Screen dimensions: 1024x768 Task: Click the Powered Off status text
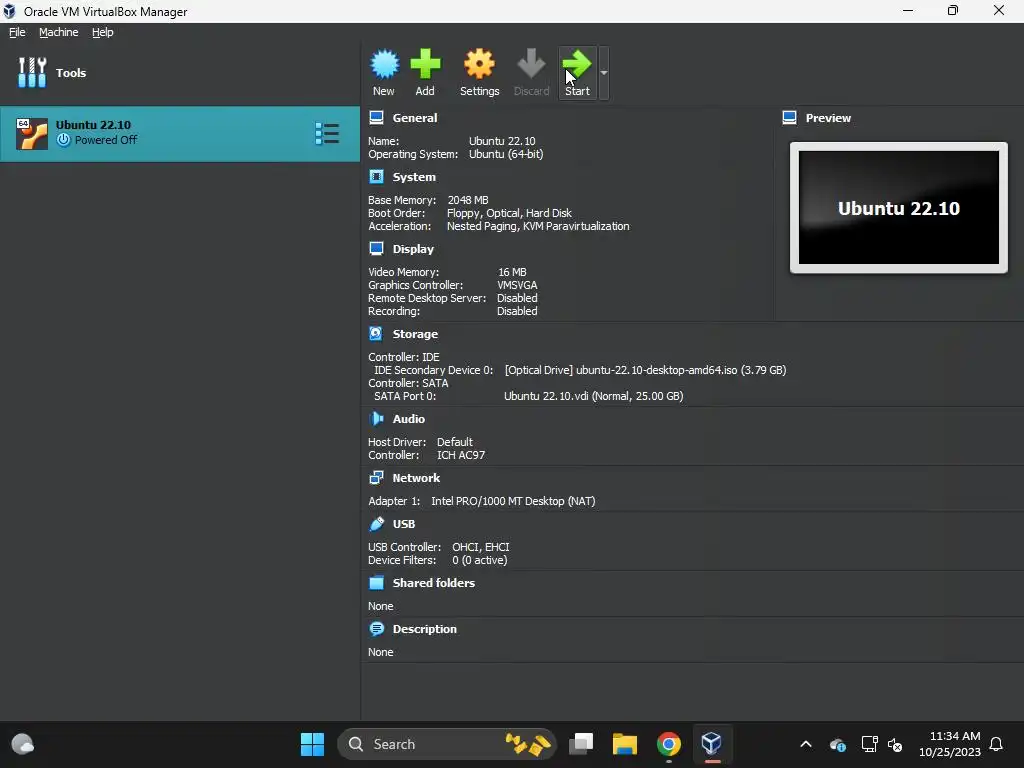coord(106,140)
